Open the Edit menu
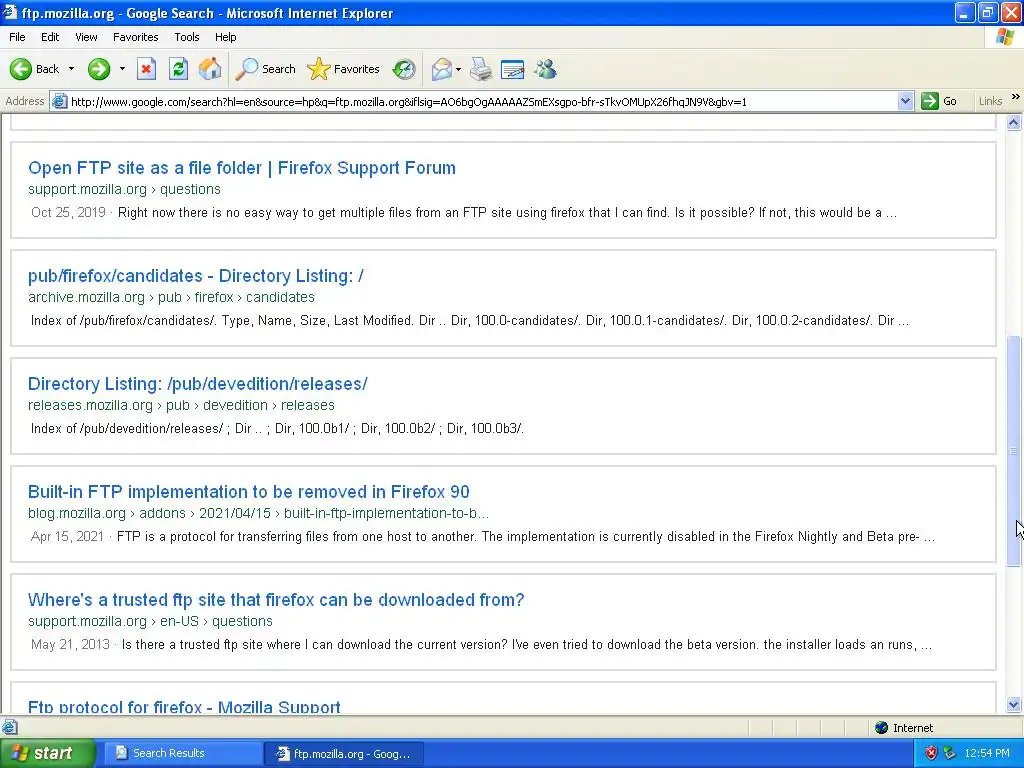The image size is (1024, 768). point(50,37)
